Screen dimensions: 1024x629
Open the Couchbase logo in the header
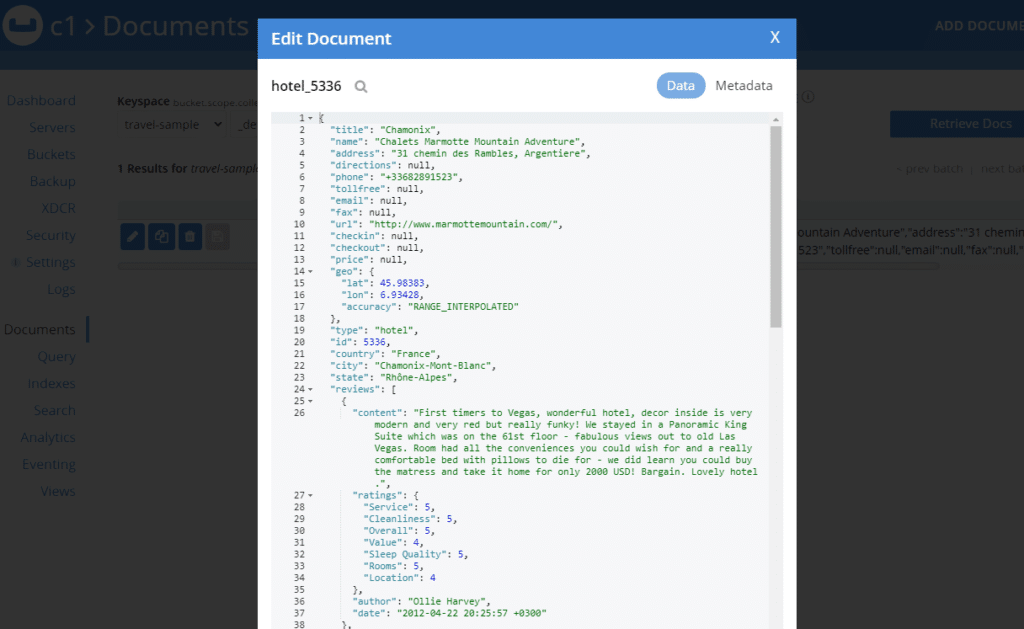(x=22, y=25)
